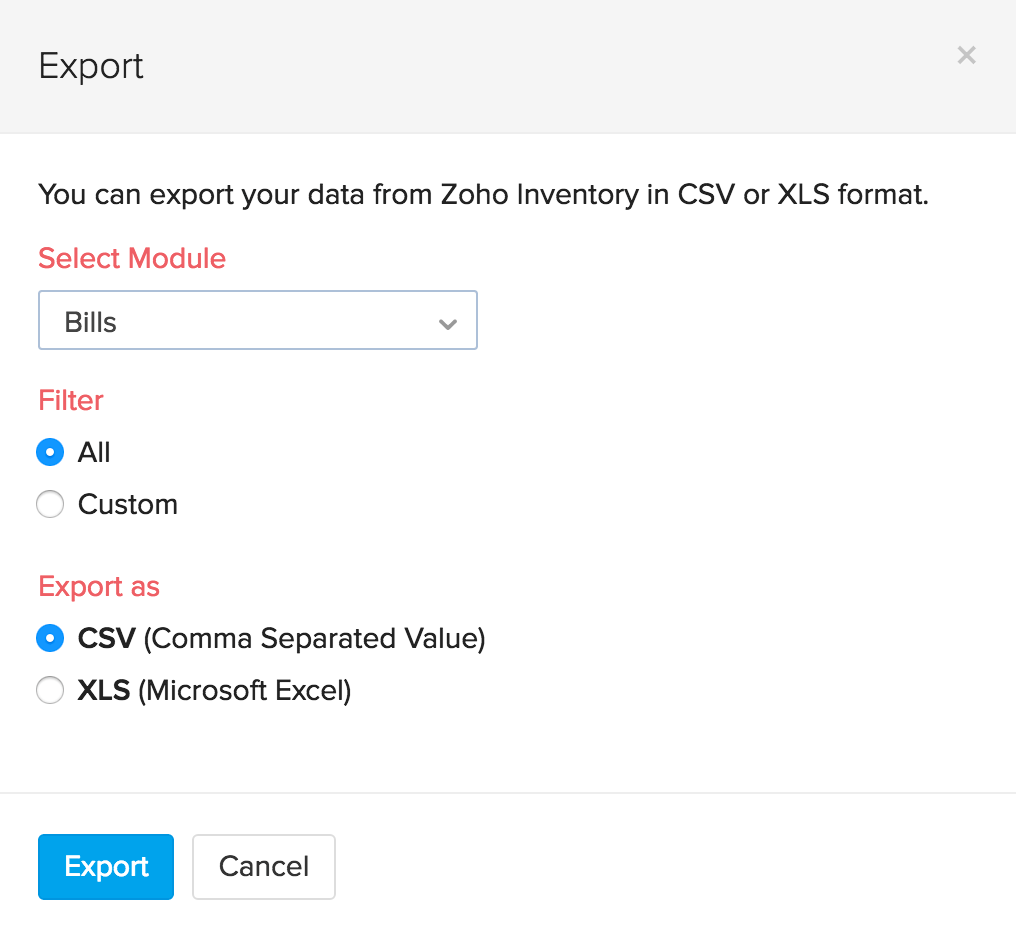Click the Select Module heading
Image resolution: width=1016 pixels, height=938 pixels.
131,258
